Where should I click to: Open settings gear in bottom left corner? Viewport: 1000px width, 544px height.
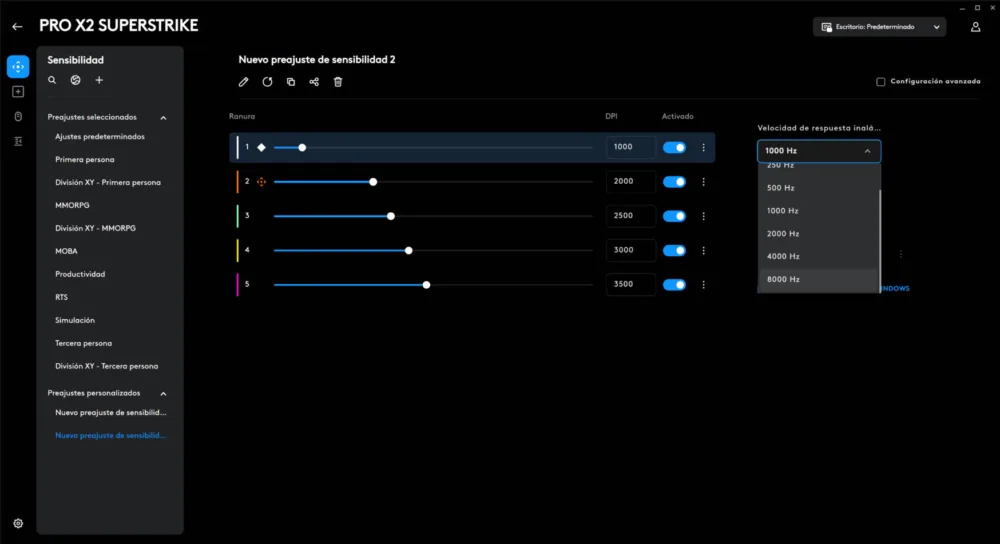(18, 523)
